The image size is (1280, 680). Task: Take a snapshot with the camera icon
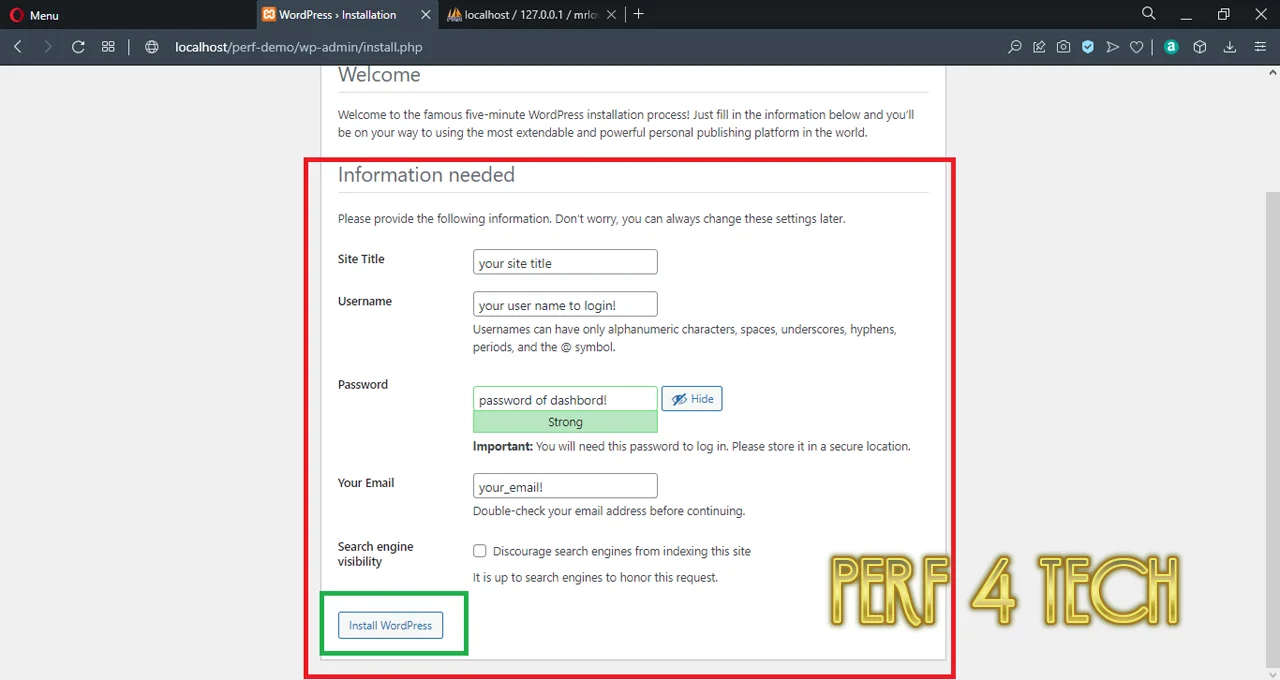(x=1063, y=47)
